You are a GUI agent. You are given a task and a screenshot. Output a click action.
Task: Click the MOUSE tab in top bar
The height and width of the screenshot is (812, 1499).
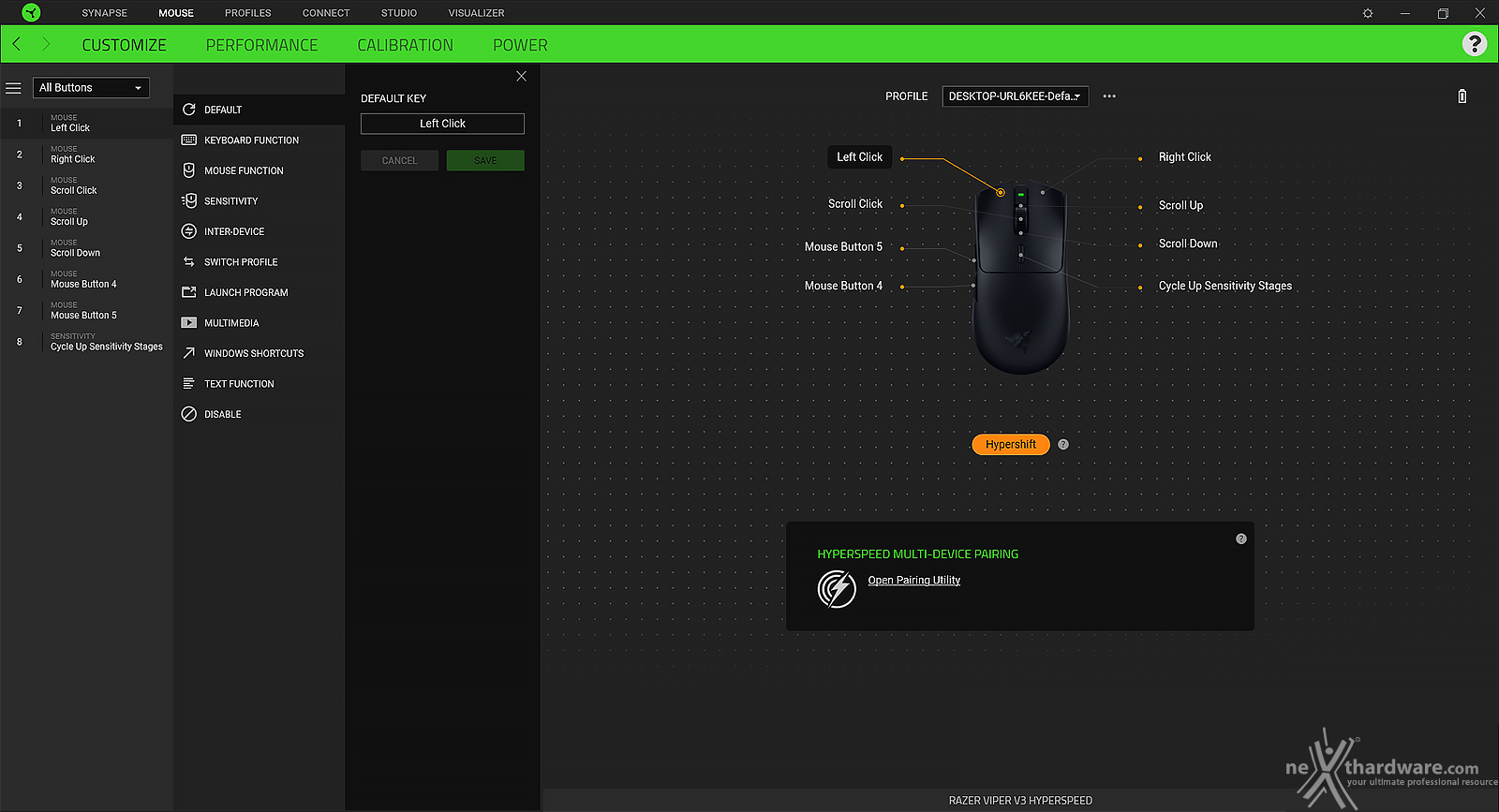176,13
